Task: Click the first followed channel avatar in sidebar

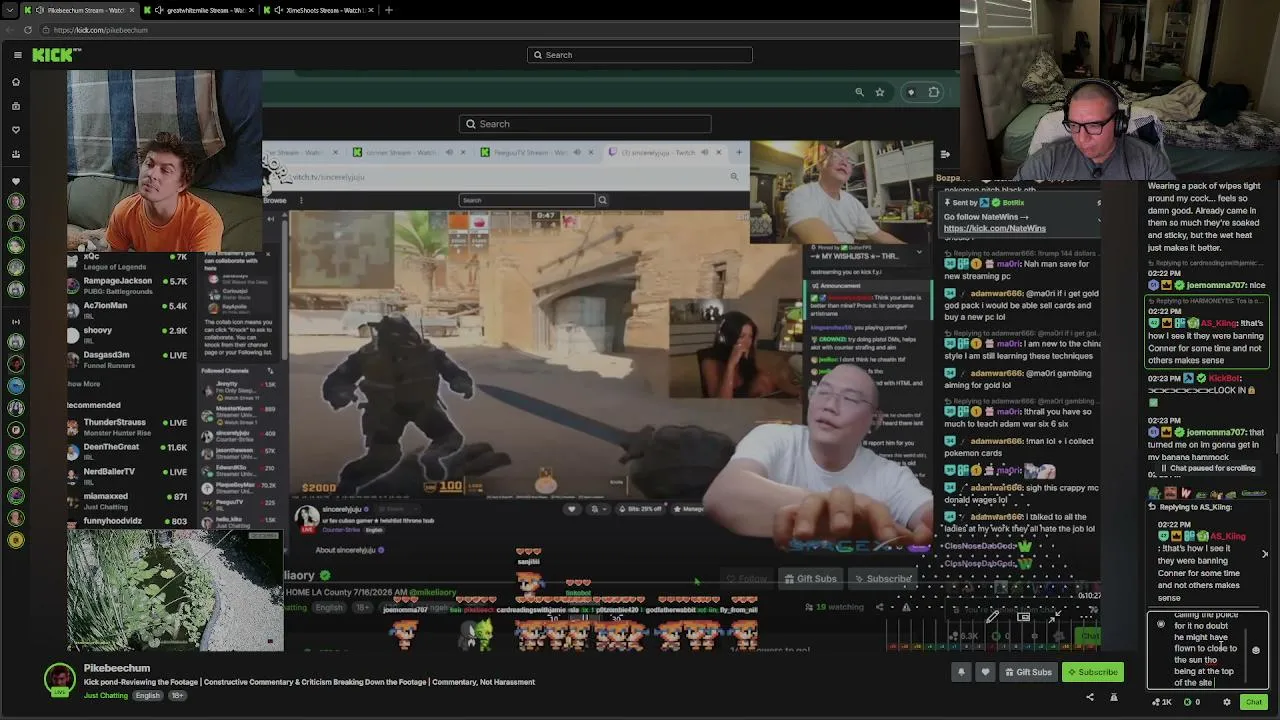Action: (16, 201)
